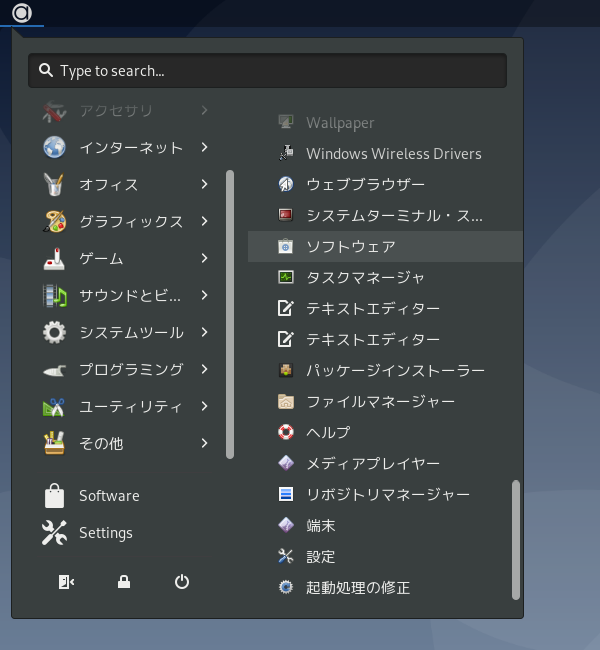This screenshot has height=650, width=600.
Task: Open the ユーティリティ category icon
Action: tap(54, 406)
